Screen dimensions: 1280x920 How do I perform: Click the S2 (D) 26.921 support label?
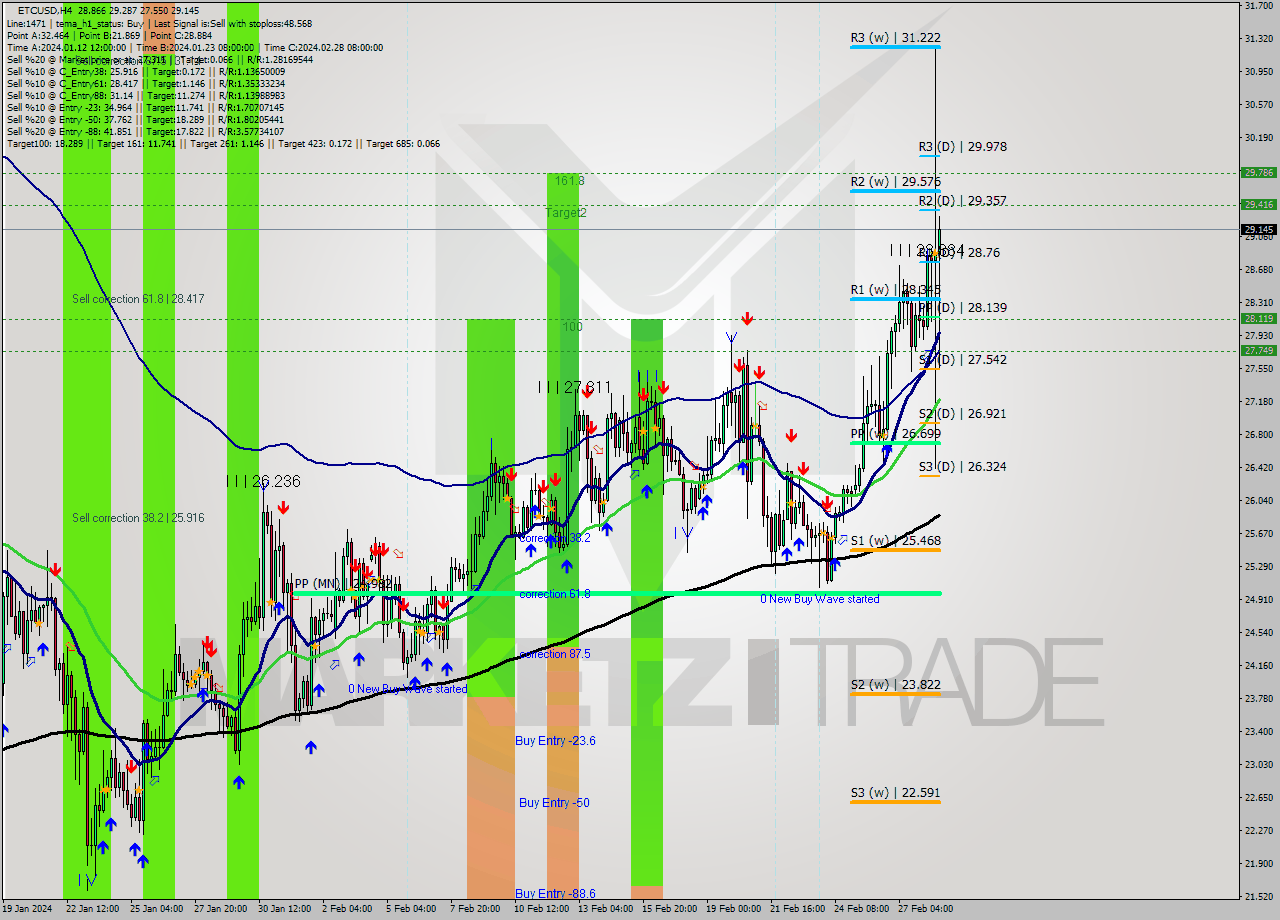(962, 413)
